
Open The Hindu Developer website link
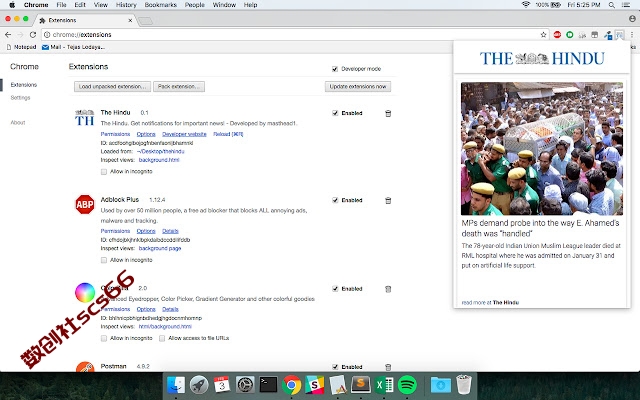[x=184, y=134]
